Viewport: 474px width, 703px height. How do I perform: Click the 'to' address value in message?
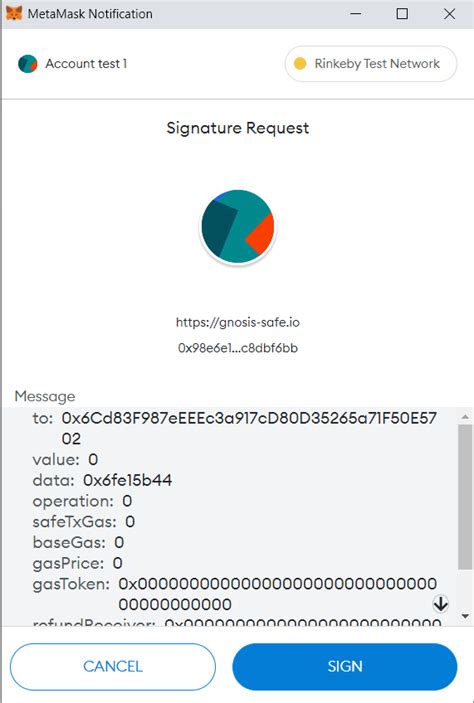[249, 428]
